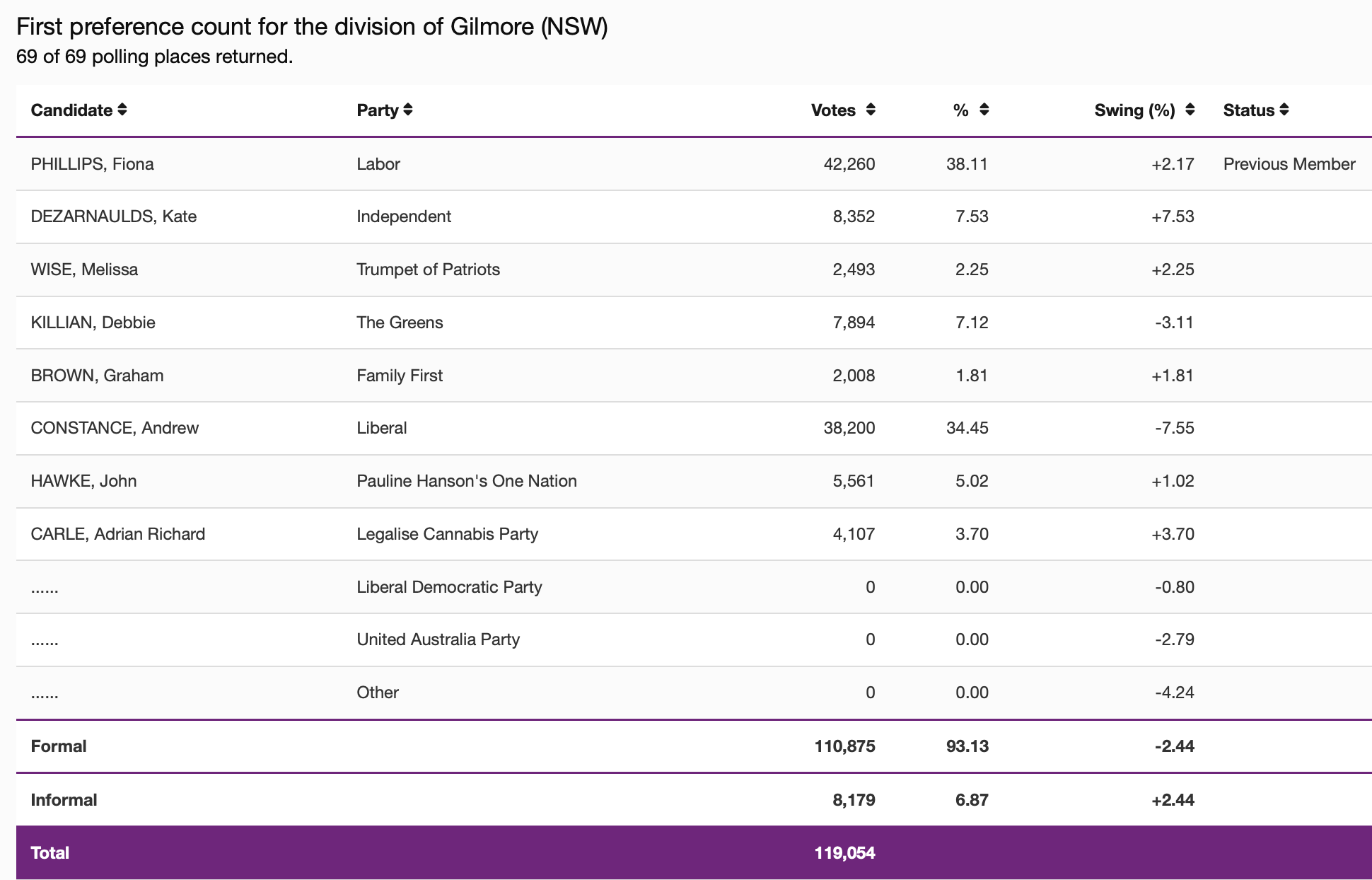This screenshot has height=880, width=1372.
Task: Click the Previous Member status text
Action: pos(1289,164)
